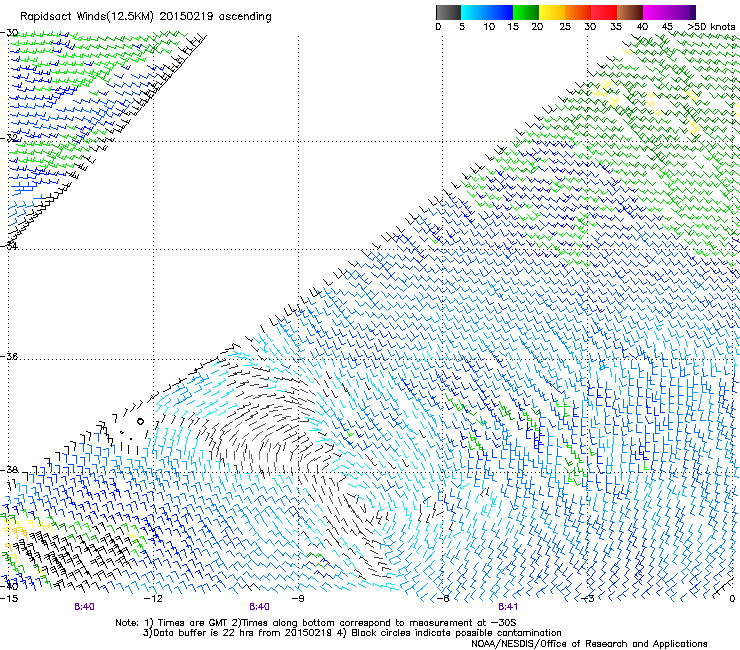Click the longitude axis label '-12'
This screenshot has width=740, height=650.
tap(153, 599)
